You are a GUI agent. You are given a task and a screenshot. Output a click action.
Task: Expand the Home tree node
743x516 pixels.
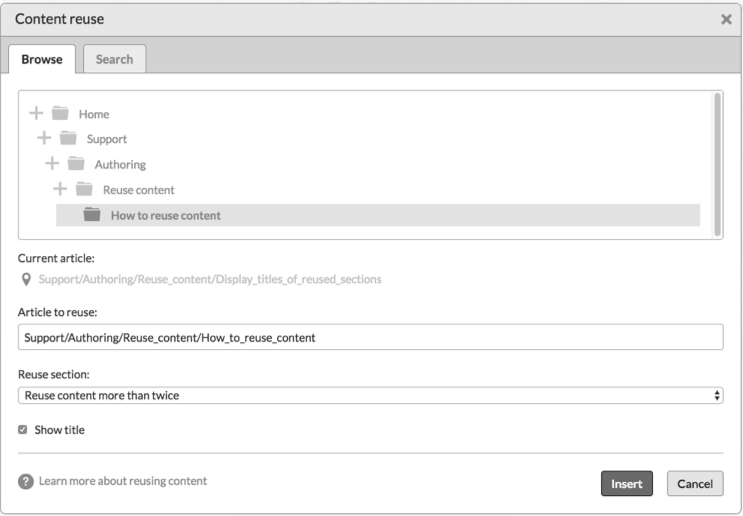37,114
